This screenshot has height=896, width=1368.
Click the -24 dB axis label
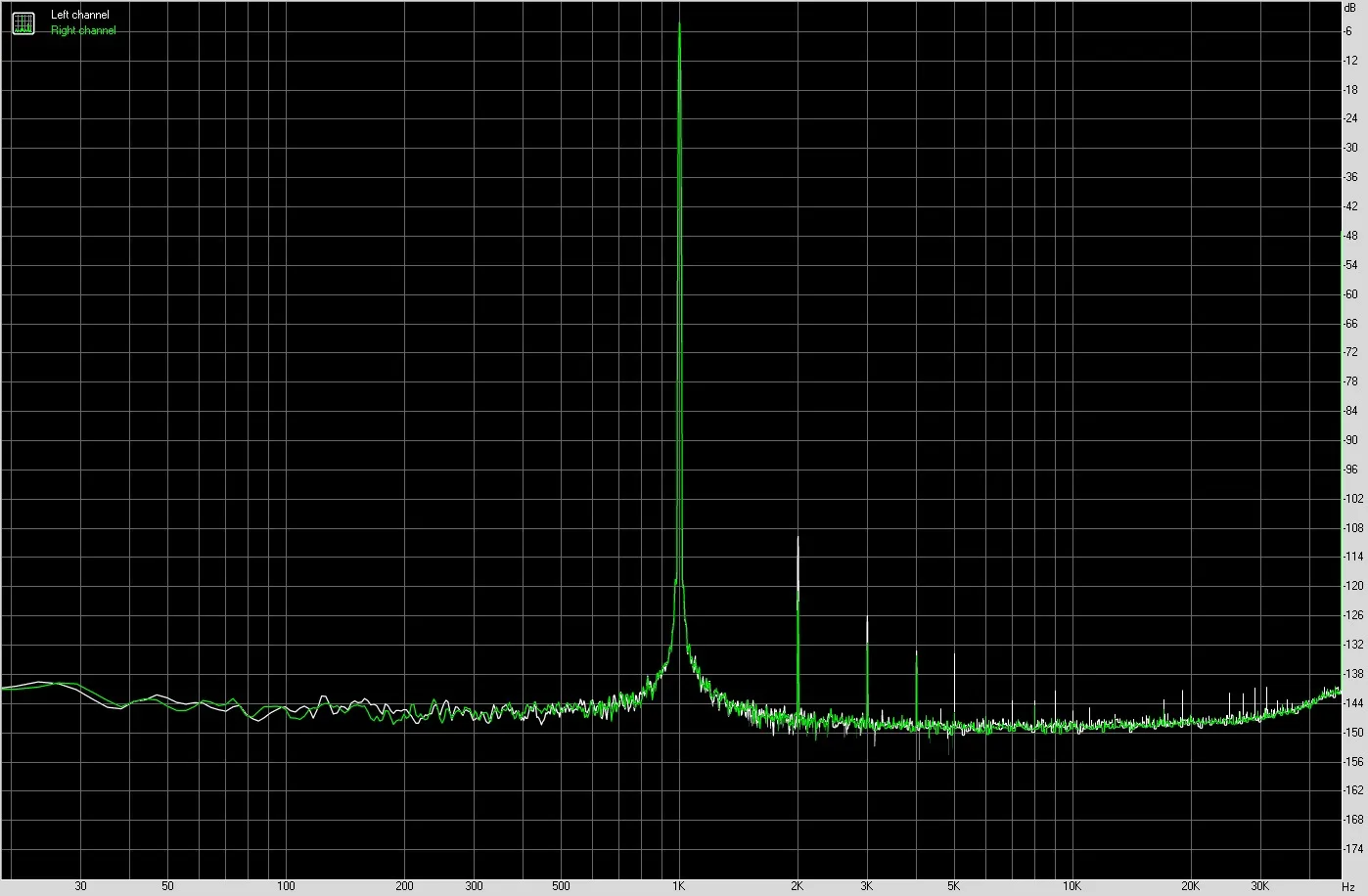[x=1350, y=119]
